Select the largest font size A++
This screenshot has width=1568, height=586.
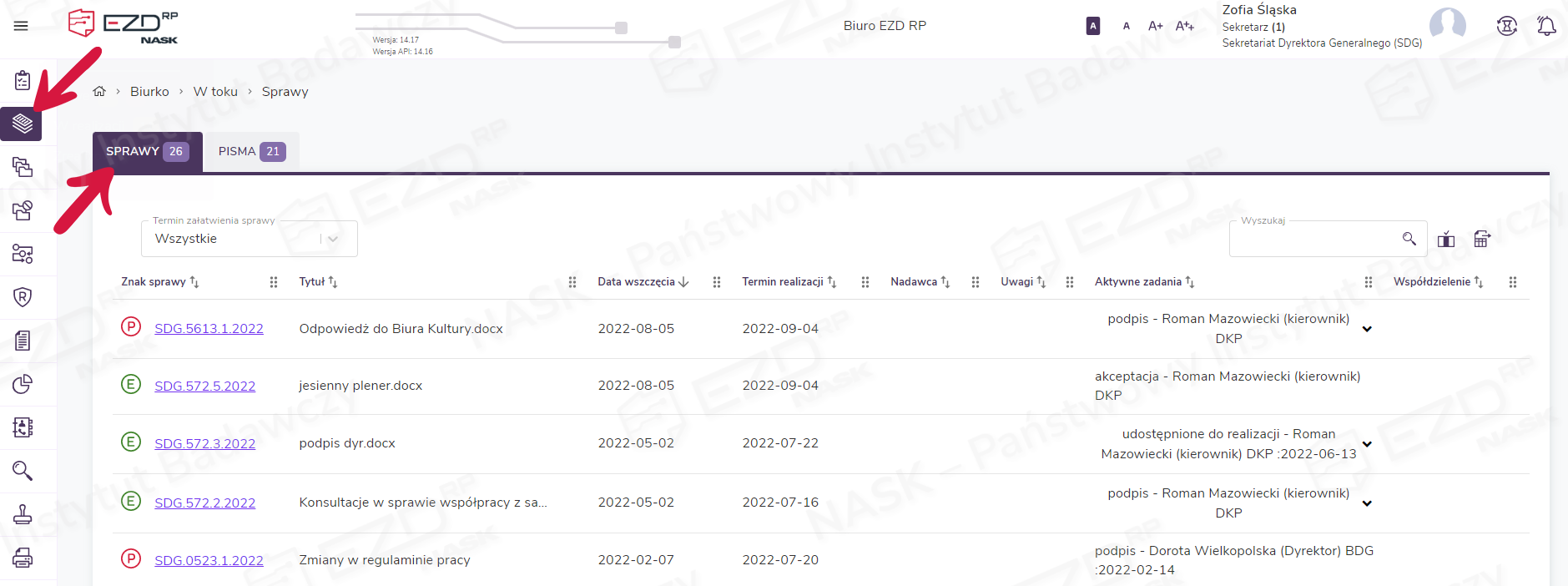[1184, 26]
